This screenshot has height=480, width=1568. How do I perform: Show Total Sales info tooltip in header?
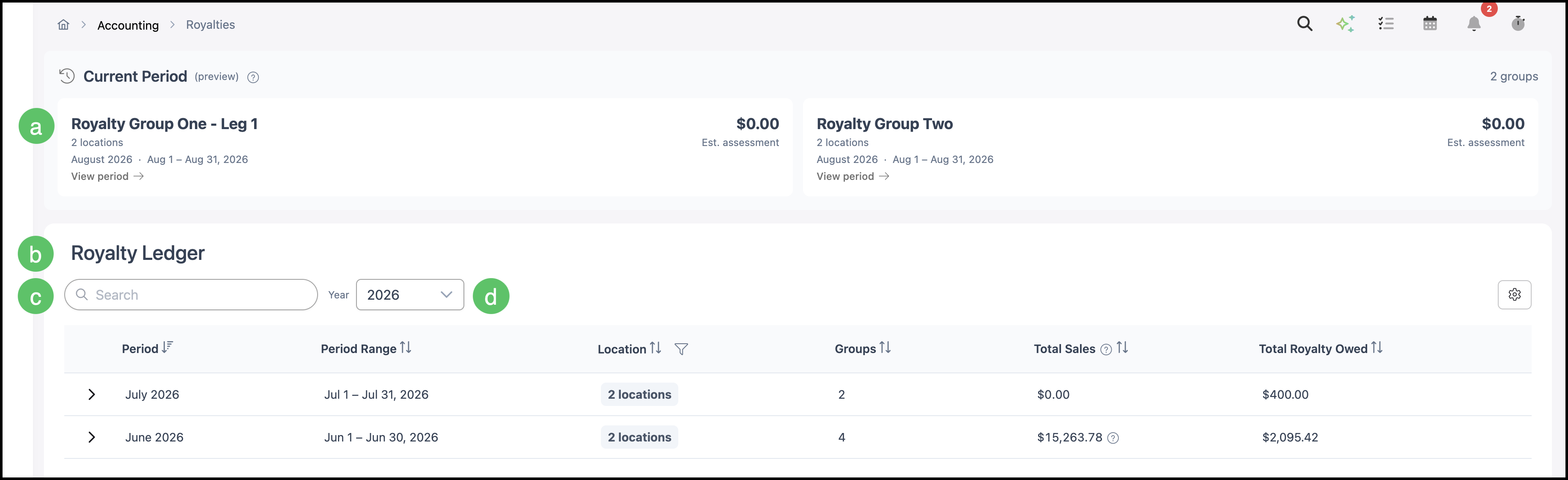tap(1106, 350)
